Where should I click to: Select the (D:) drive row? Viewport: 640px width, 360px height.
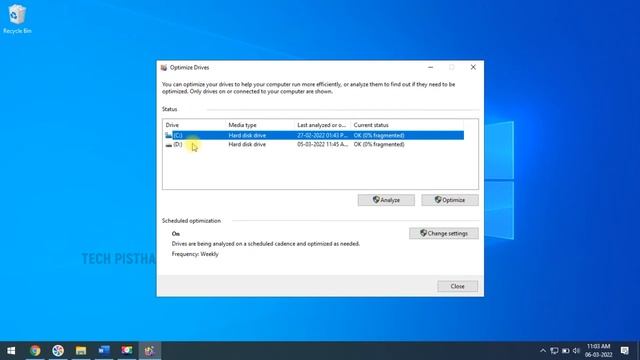tap(313, 144)
